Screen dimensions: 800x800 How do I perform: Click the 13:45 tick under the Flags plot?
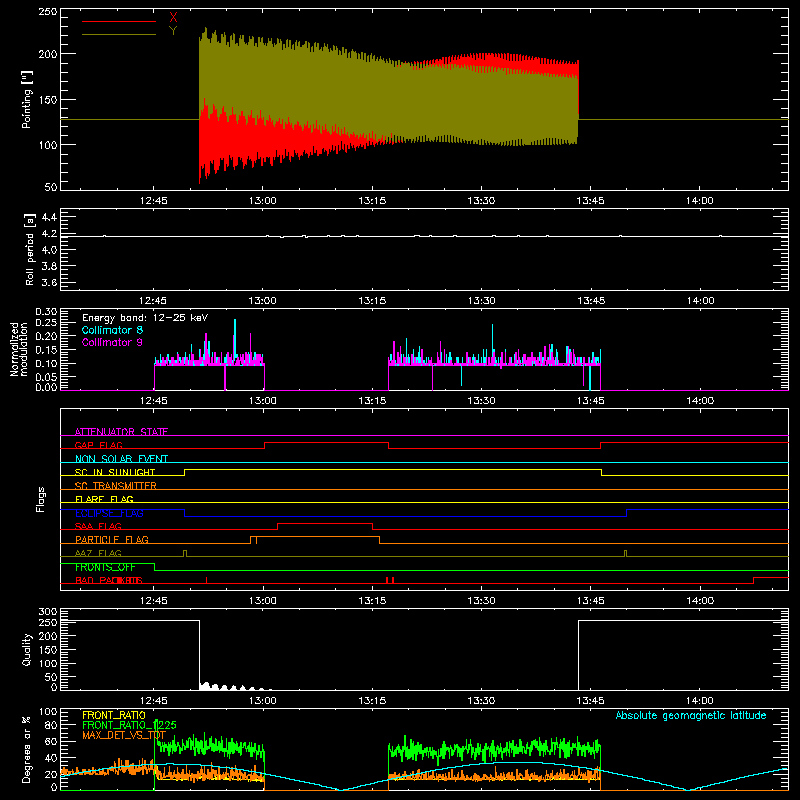point(590,601)
